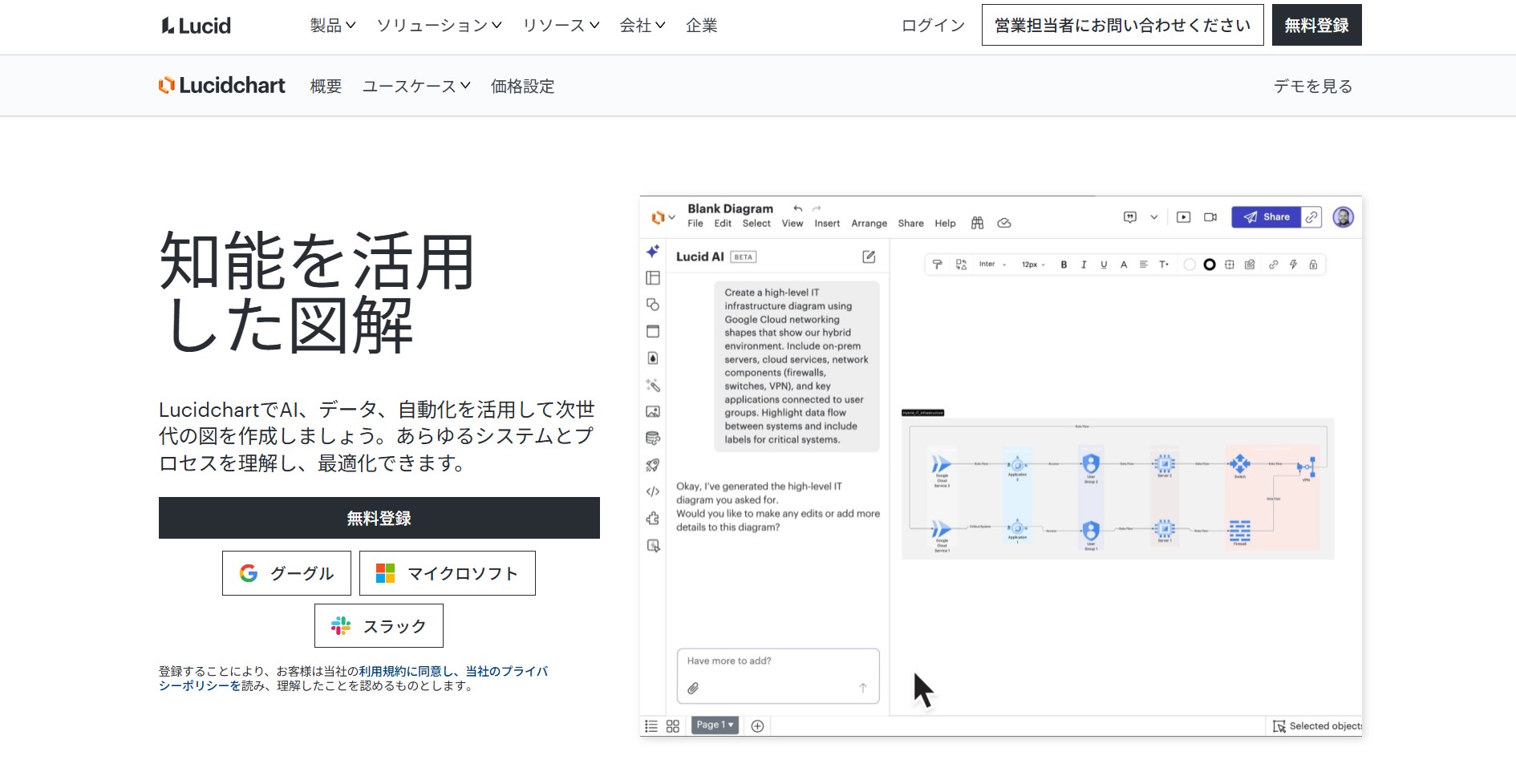This screenshot has height=784, width=1516.
Task: Open the 概要 tab
Action: [x=326, y=86]
